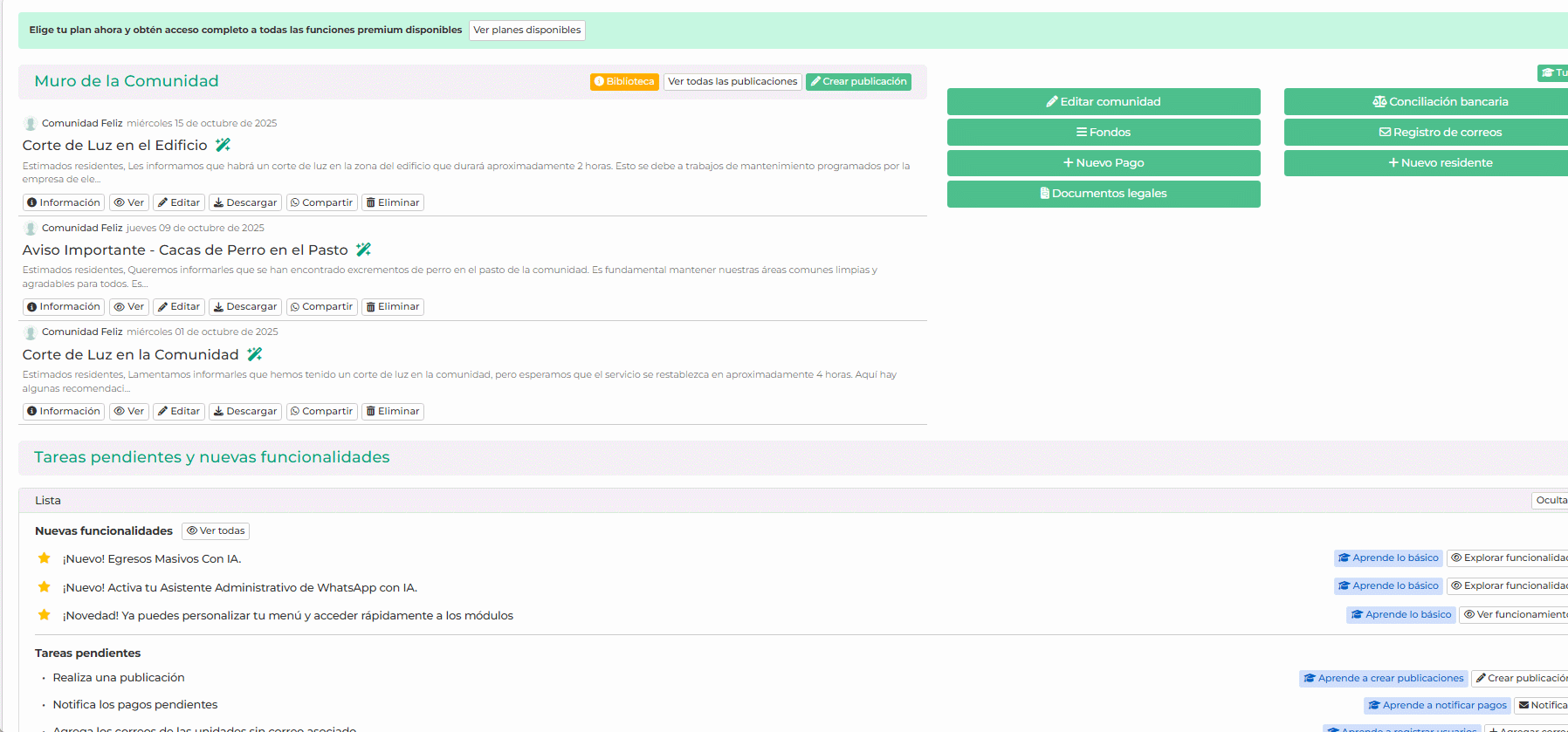The height and width of the screenshot is (732, 1568).
Task: Click Comunidad Feliz avatar on 15 de octubre post
Action: [x=31, y=124]
